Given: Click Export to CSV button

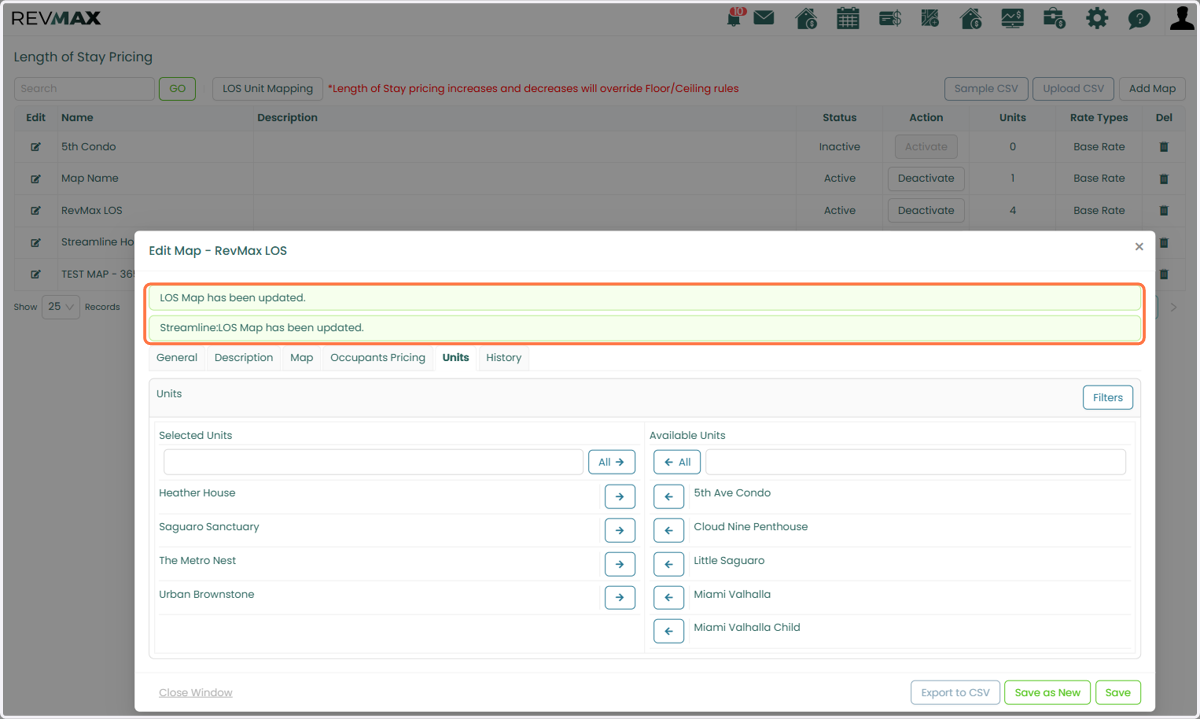Looking at the screenshot, I should coord(955,693).
